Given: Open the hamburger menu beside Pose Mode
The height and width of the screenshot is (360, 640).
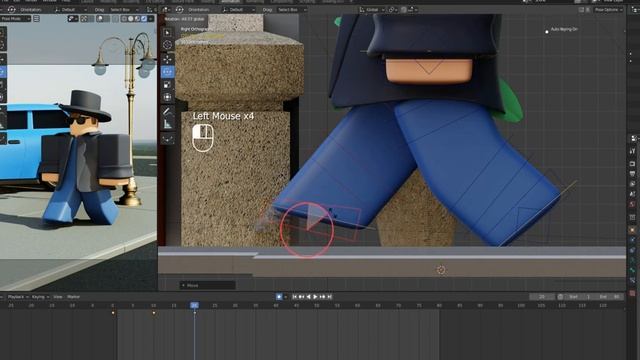Looking at the screenshot, I should pos(36,18).
